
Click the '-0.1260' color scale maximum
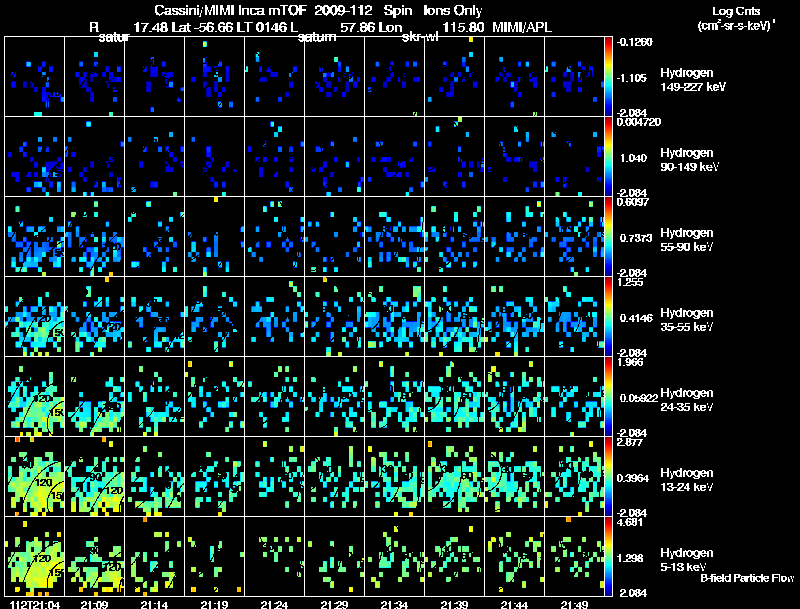point(634,42)
